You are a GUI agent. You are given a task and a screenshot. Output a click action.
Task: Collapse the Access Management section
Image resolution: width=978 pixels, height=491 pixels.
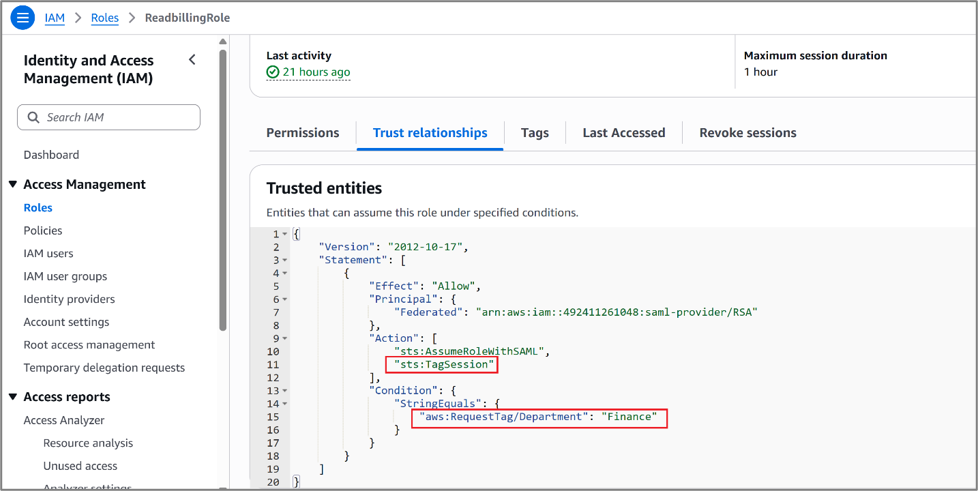click(x=13, y=185)
